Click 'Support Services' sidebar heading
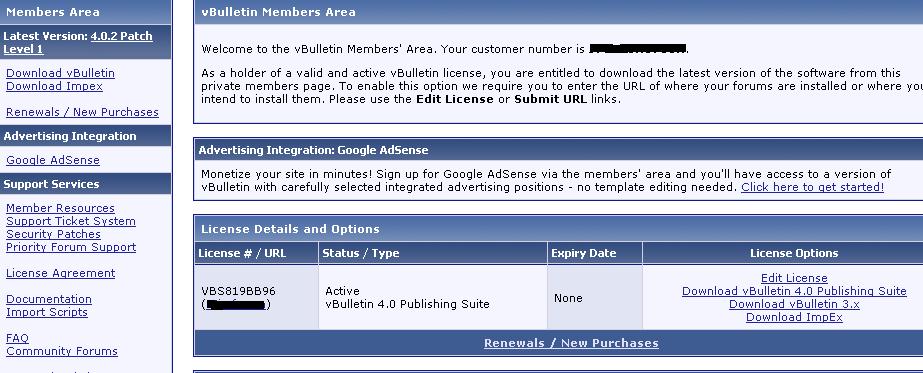The image size is (923, 373). coord(51,184)
